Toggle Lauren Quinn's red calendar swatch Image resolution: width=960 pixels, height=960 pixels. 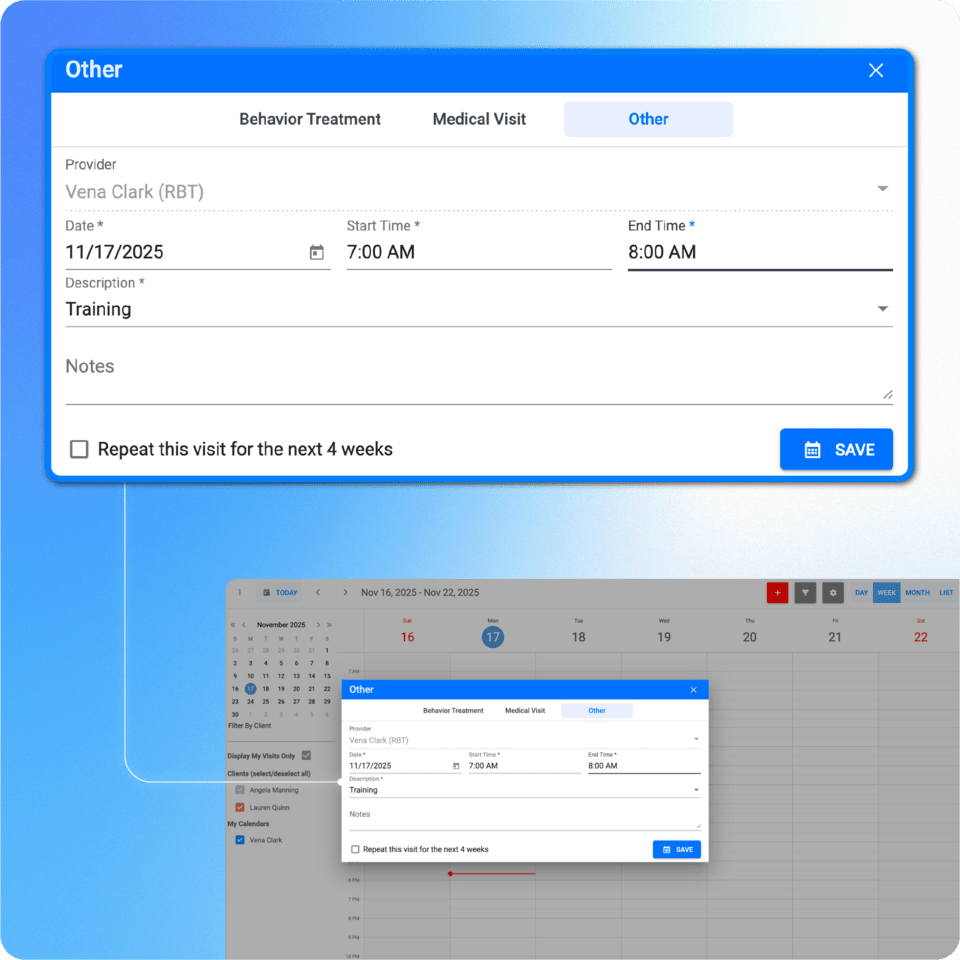coord(239,807)
